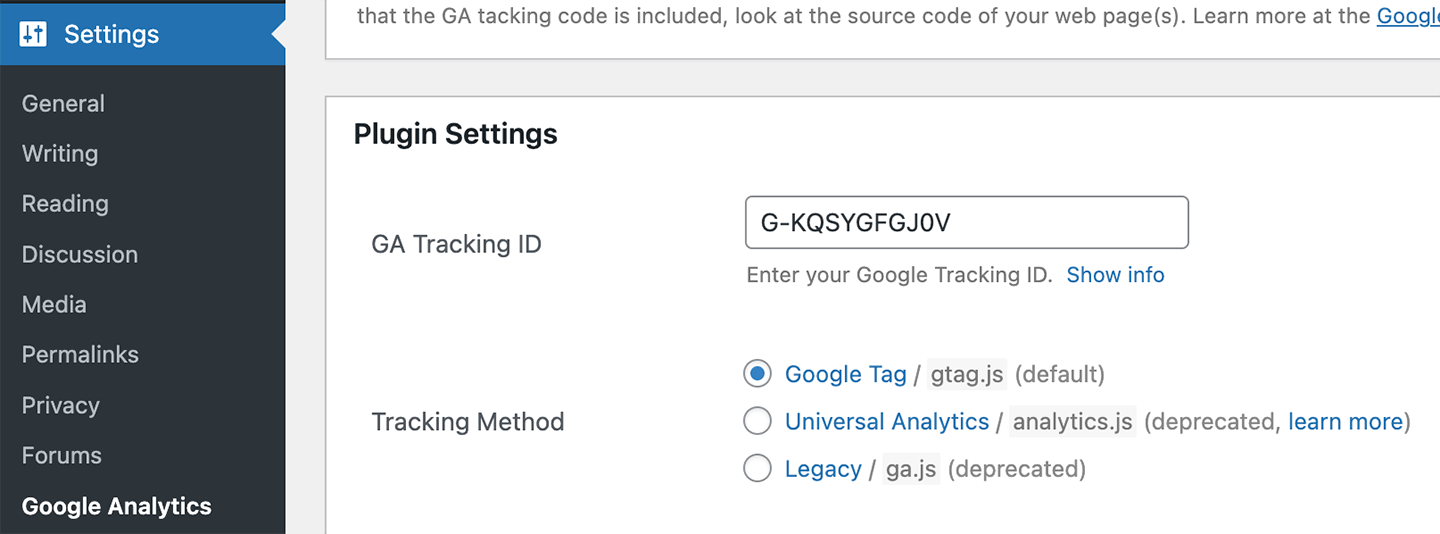Navigate to Discussion settings
The height and width of the screenshot is (534, 1440).
pos(80,254)
